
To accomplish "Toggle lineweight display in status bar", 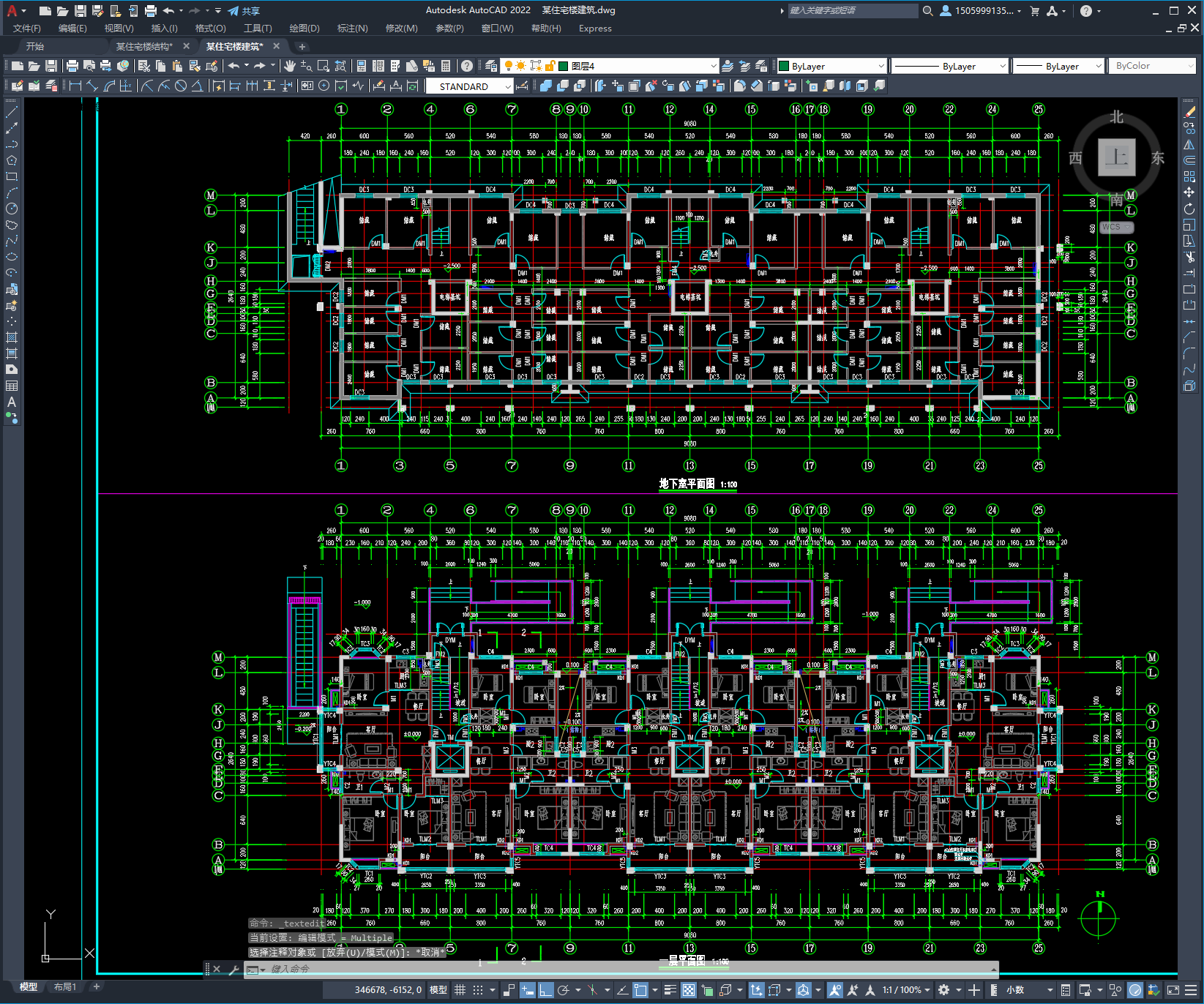I will click(670, 990).
